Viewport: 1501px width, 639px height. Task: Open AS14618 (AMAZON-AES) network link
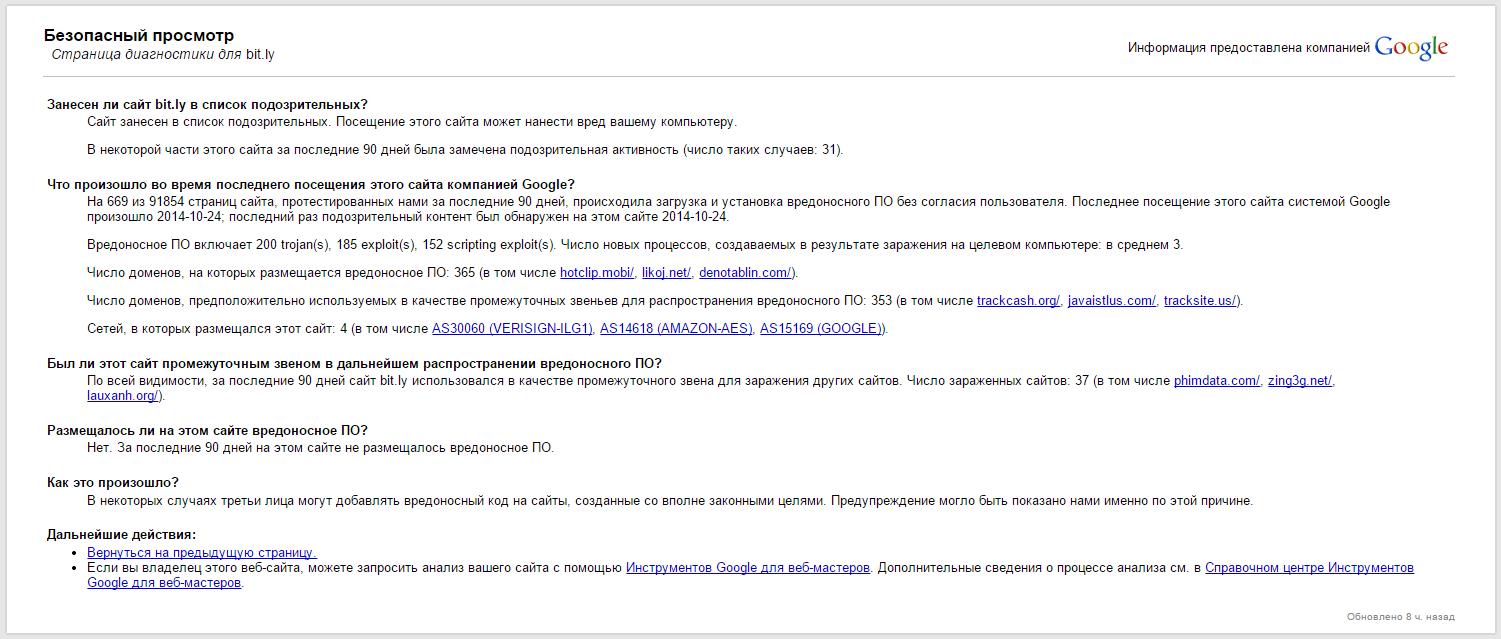(x=676, y=328)
